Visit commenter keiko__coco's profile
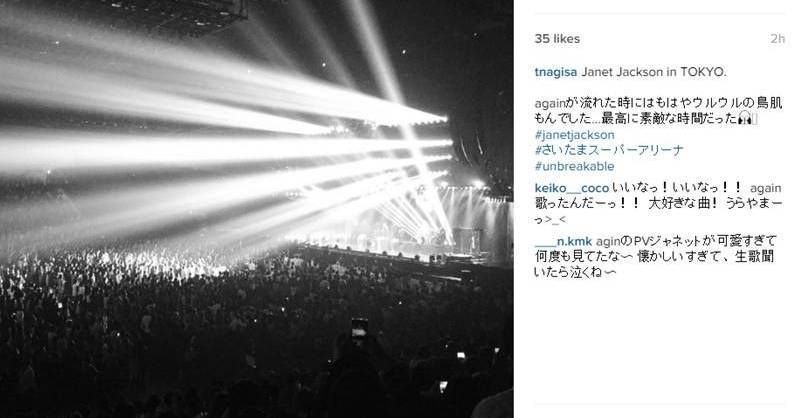Viewport: 800px width, 418px height. (x=571, y=188)
